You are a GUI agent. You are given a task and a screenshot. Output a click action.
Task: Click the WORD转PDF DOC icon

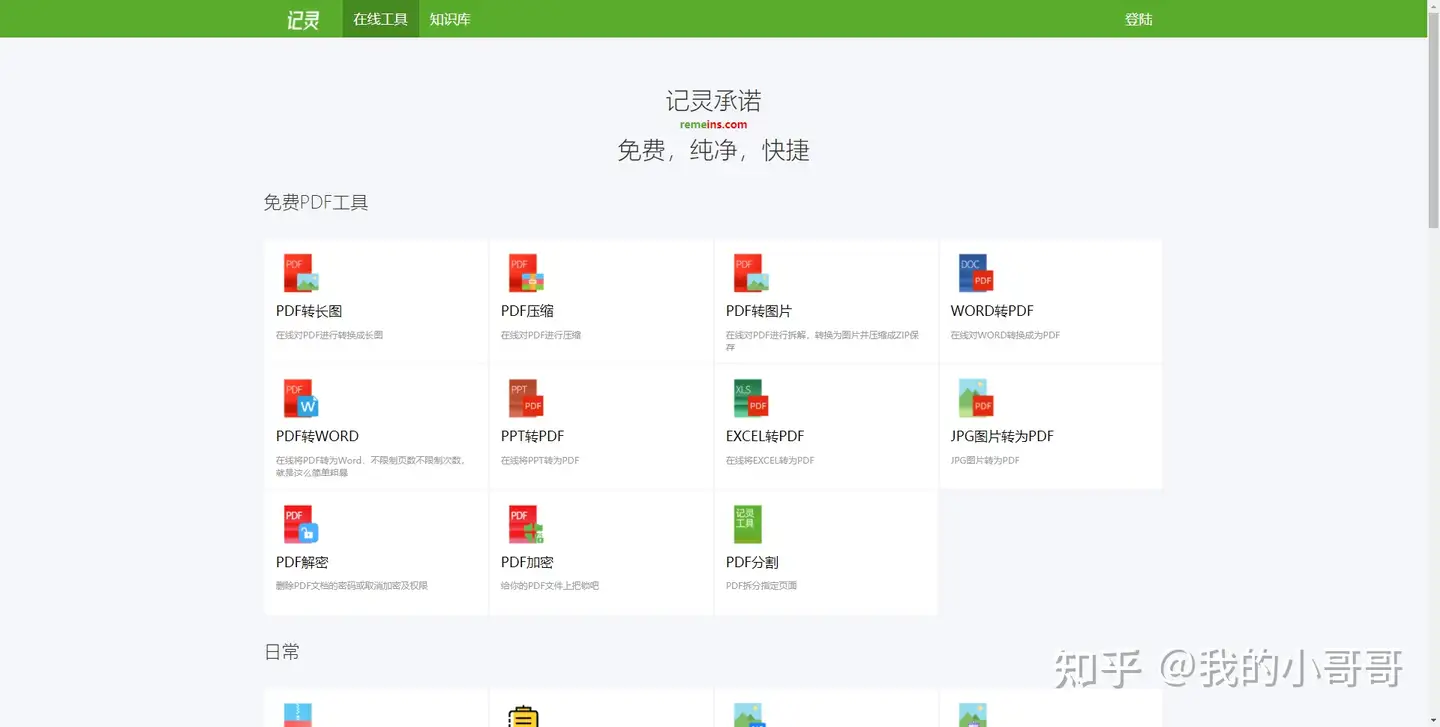point(976,274)
